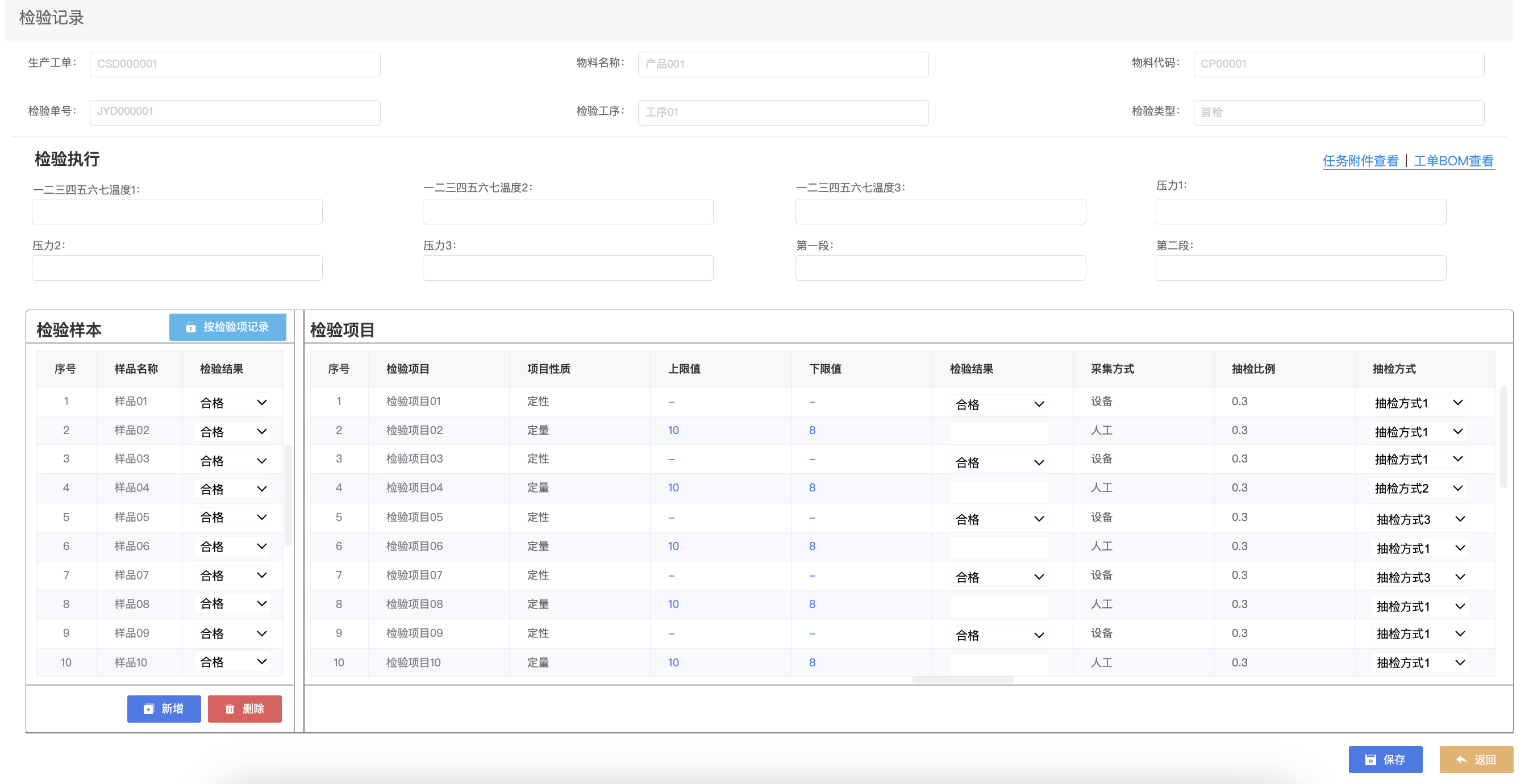Open 抽检方式 dropdown for 检验项目08

click(1419, 606)
